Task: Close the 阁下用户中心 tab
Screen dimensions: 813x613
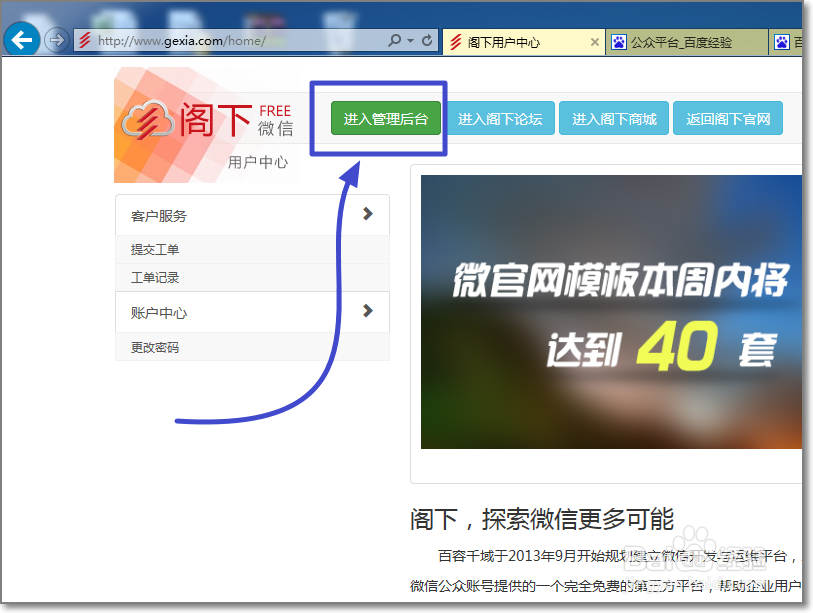Action: [x=595, y=42]
